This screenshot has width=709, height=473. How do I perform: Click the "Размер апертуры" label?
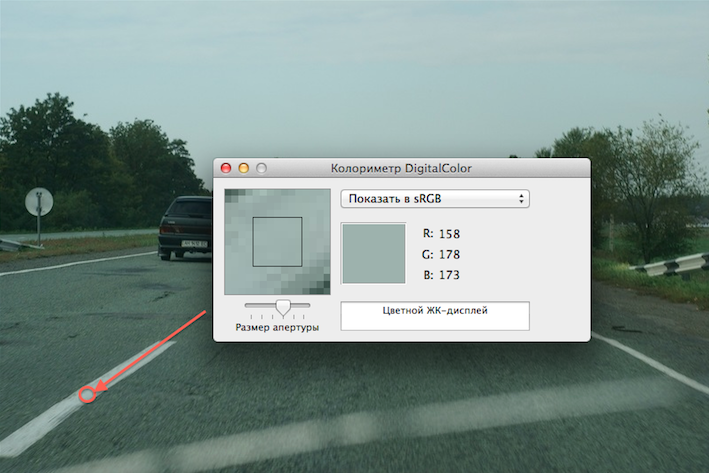point(277,327)
